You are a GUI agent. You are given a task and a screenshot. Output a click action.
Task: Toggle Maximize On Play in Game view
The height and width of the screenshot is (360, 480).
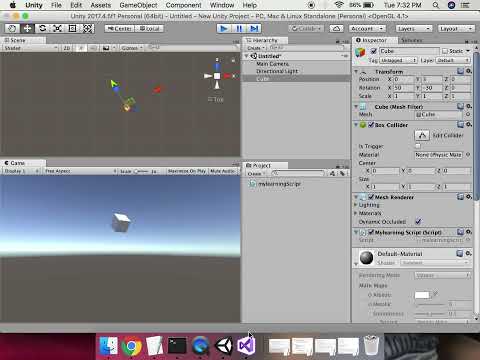point(187,171)
